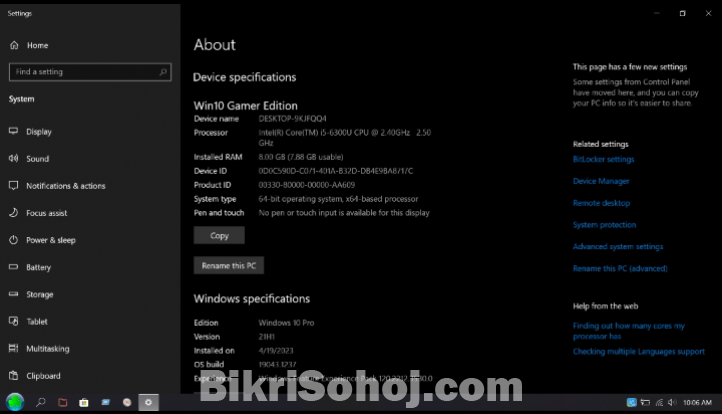
Task: Open Display settings
Action: click(x=39, y=132)
